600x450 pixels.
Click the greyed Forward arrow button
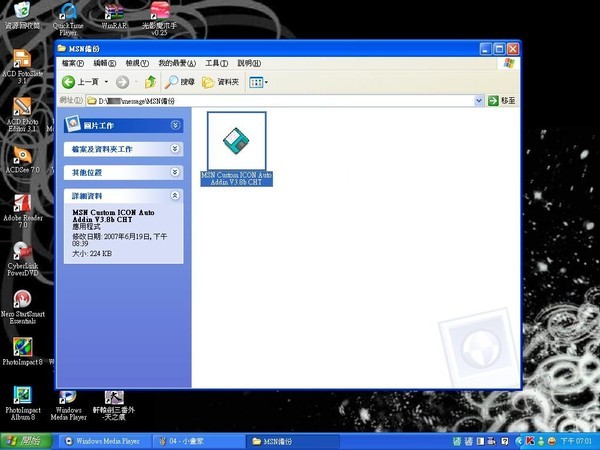point(122,82)
